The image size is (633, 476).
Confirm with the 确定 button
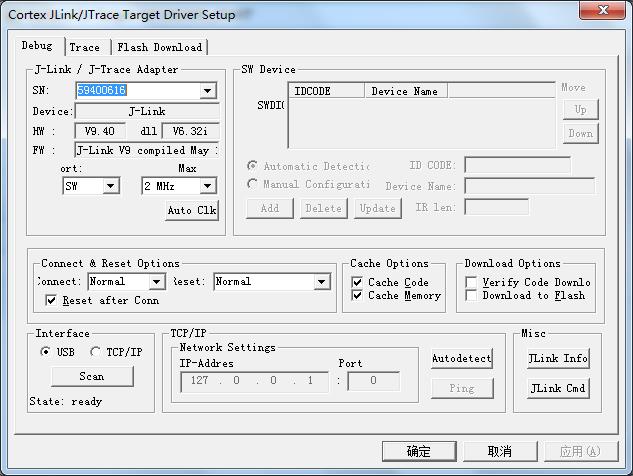point(419,451)
